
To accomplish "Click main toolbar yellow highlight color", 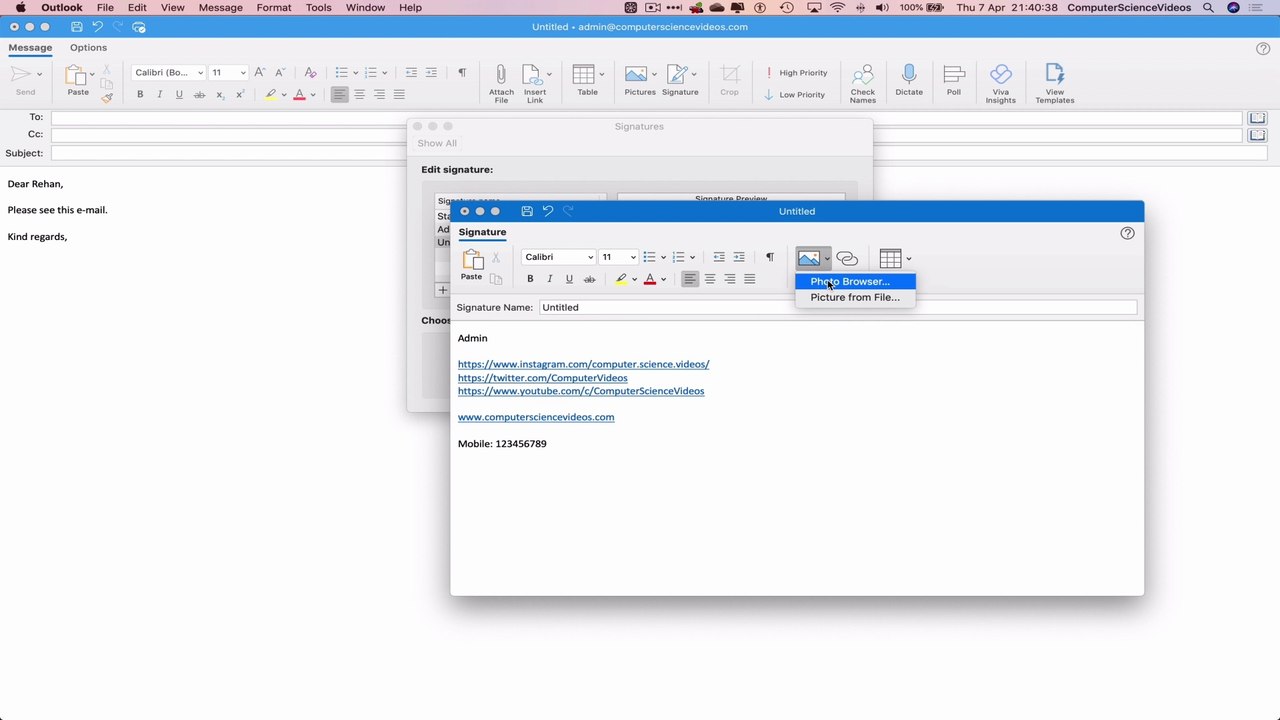I will 270,95.
